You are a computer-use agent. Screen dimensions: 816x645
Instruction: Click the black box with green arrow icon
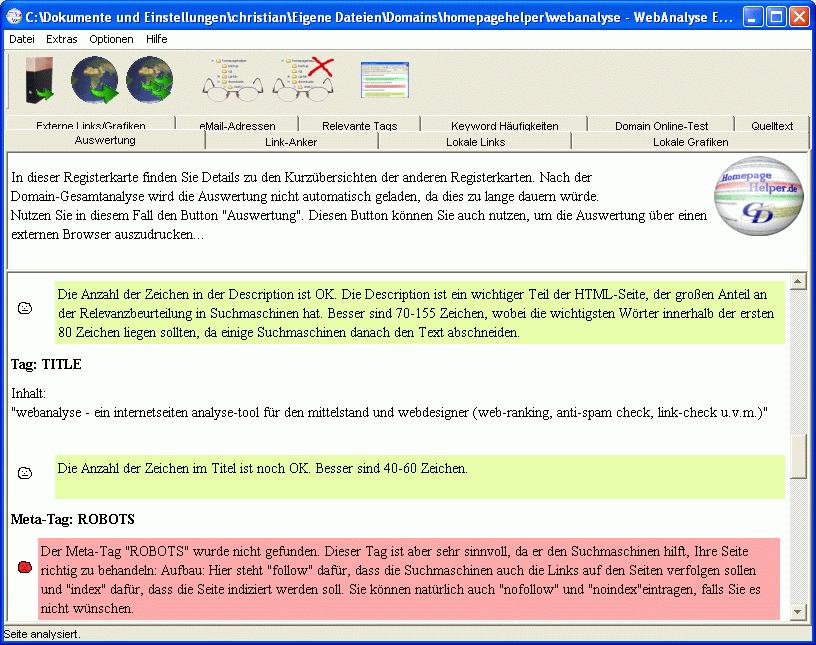click(40, 82)
